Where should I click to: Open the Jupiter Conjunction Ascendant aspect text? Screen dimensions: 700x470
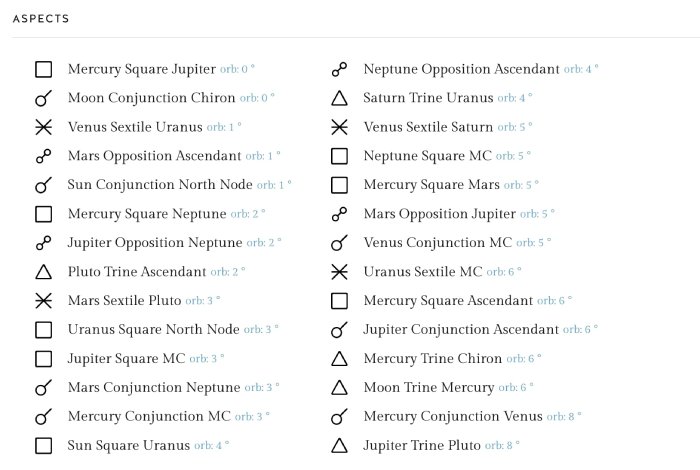point(461,329)
